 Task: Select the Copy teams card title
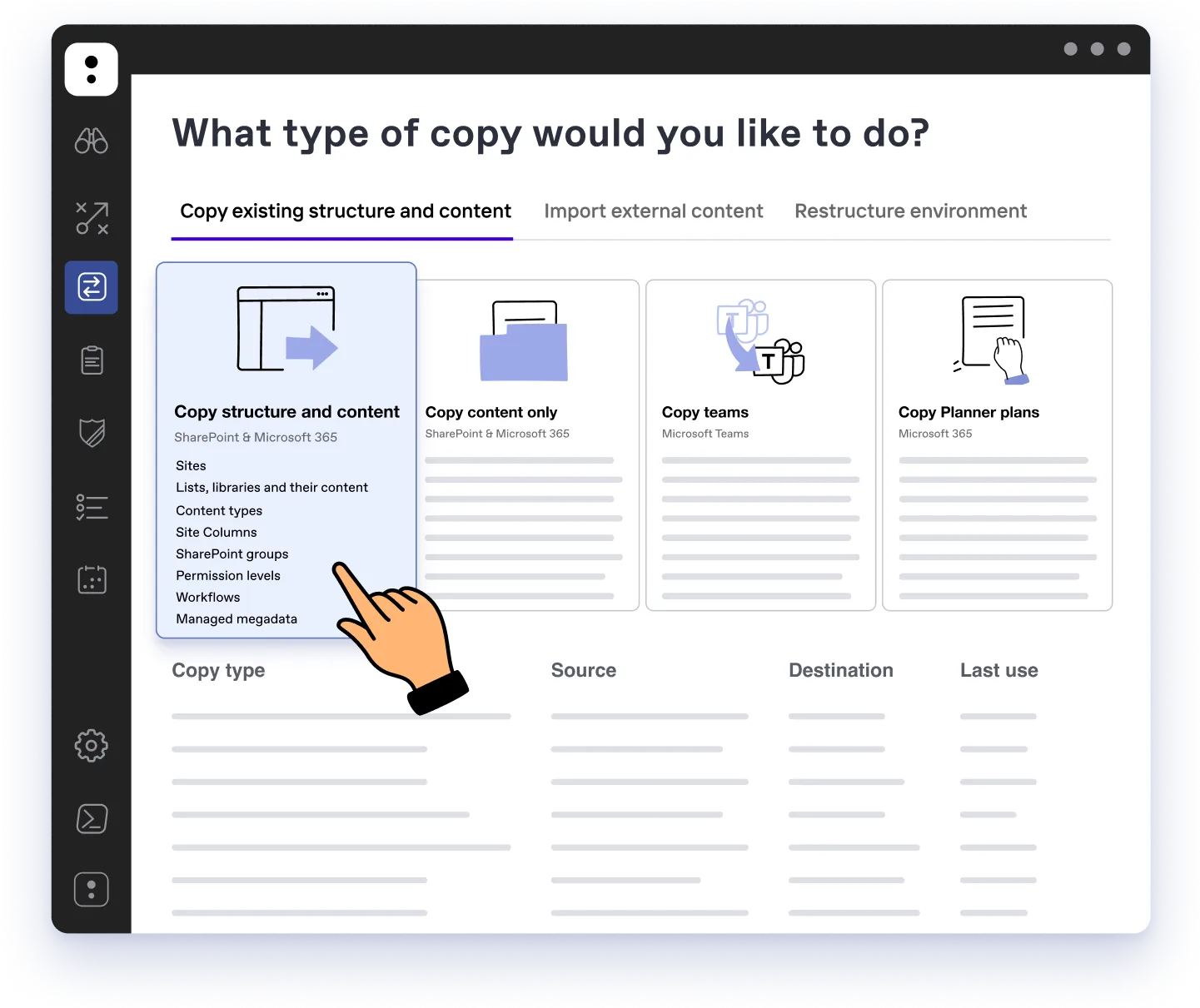[705, 412]
